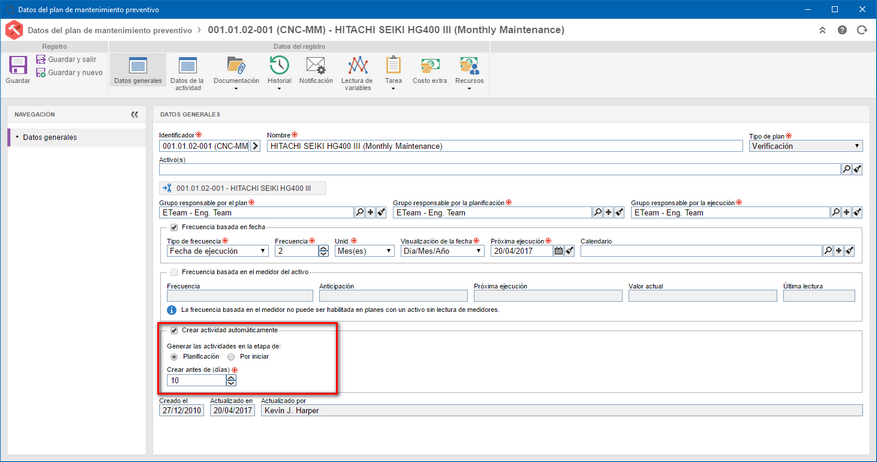The image size is (877, 462).
Task: Select the Por iniciar radio button
Action: coord(231,357)
